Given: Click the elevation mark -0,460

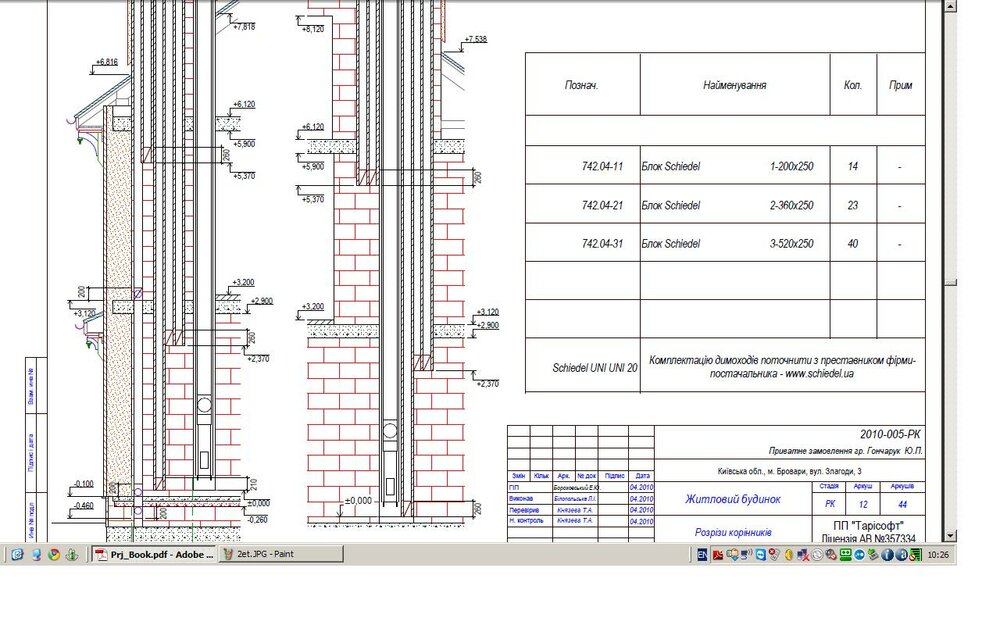Looking at the screenshot, I should pos(83,505).
